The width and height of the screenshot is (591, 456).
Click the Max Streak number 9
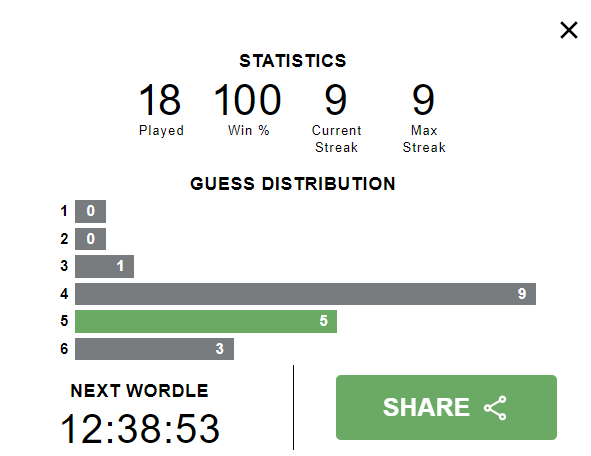pyautogui.click(x=424, y=100)
